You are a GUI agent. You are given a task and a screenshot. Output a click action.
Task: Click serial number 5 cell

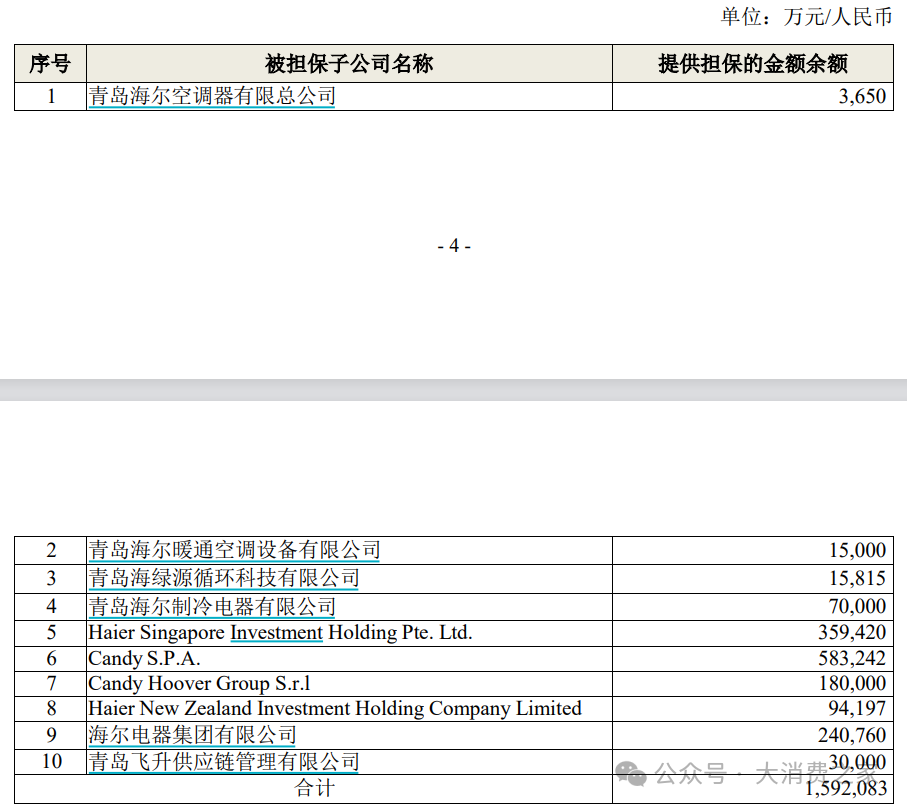pos(51,633)
